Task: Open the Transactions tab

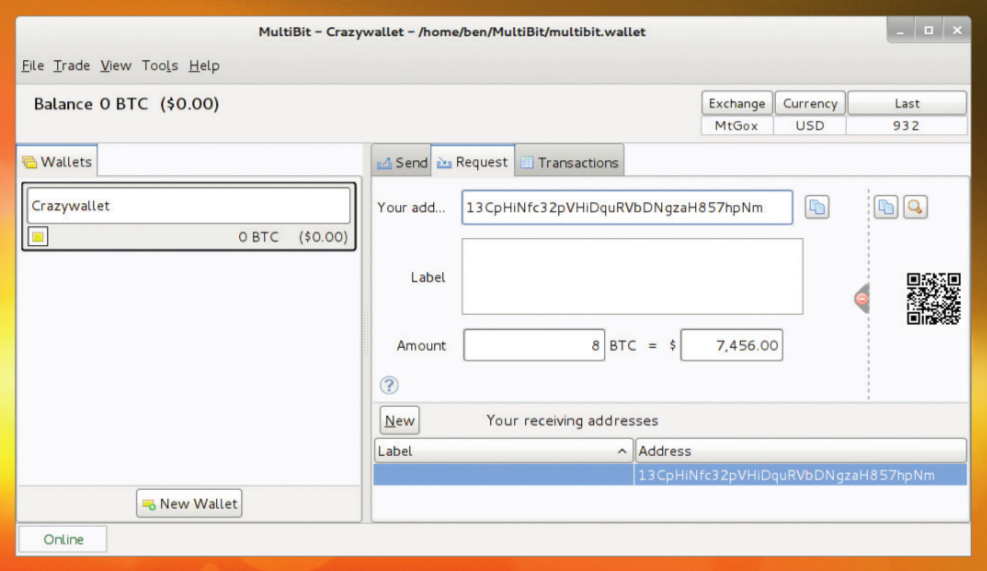Action: [x=570, y=162]
